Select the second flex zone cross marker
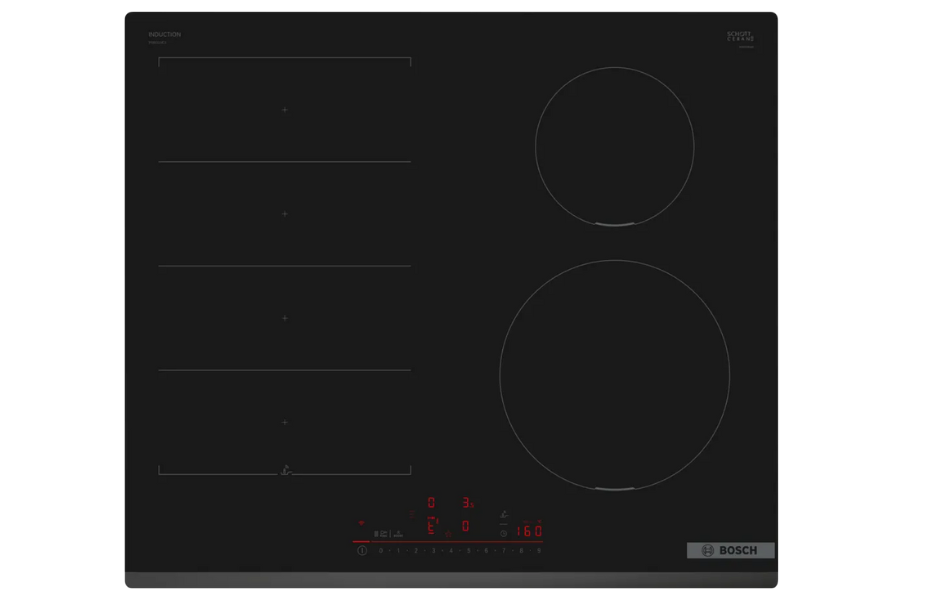The height and width of the screenshot is (600, 935). (285, 214)
